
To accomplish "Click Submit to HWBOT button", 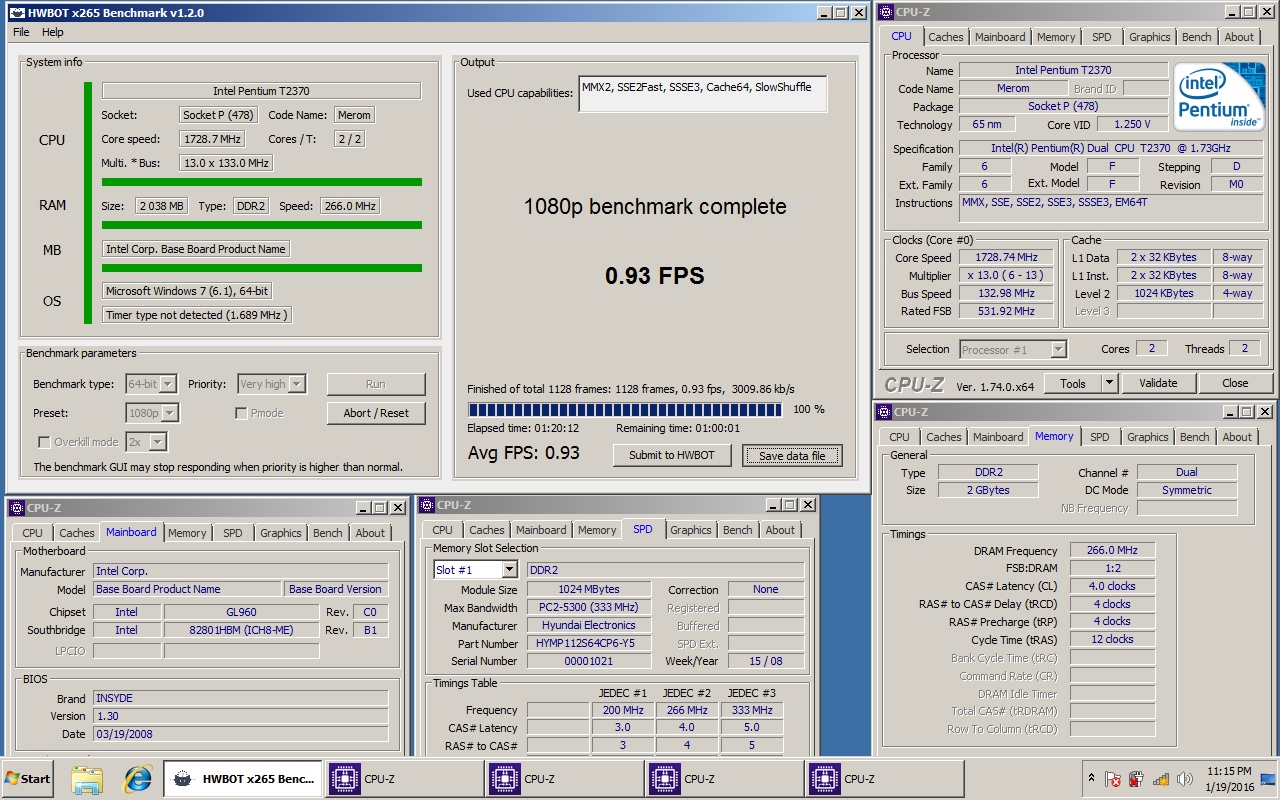I will coord(672,455).
